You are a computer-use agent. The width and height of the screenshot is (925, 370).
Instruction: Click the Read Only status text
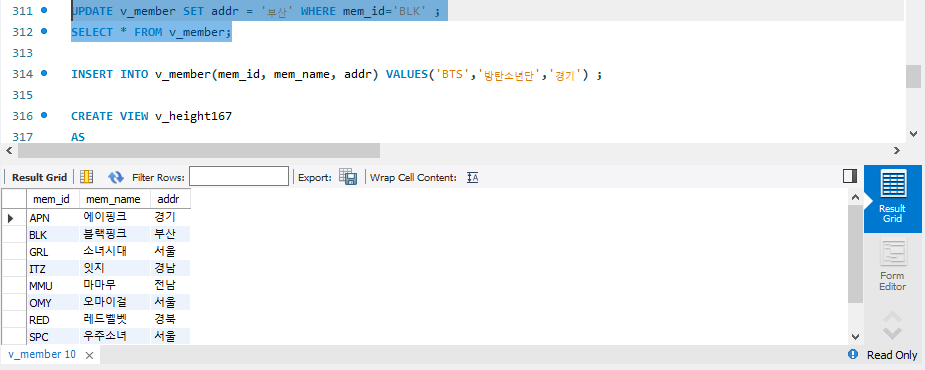pos(892,355)
